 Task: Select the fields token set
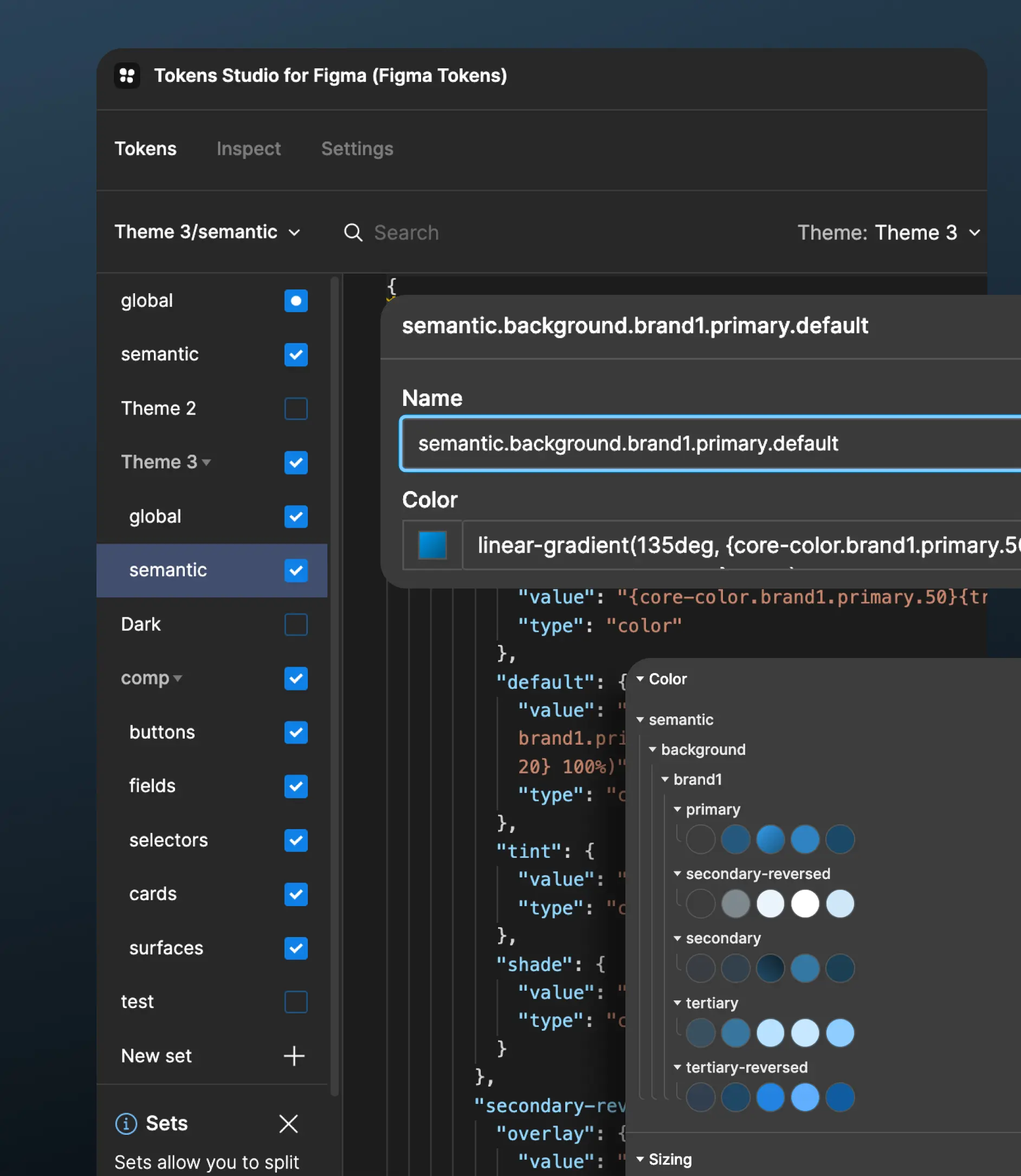click(x=152, y=786)
